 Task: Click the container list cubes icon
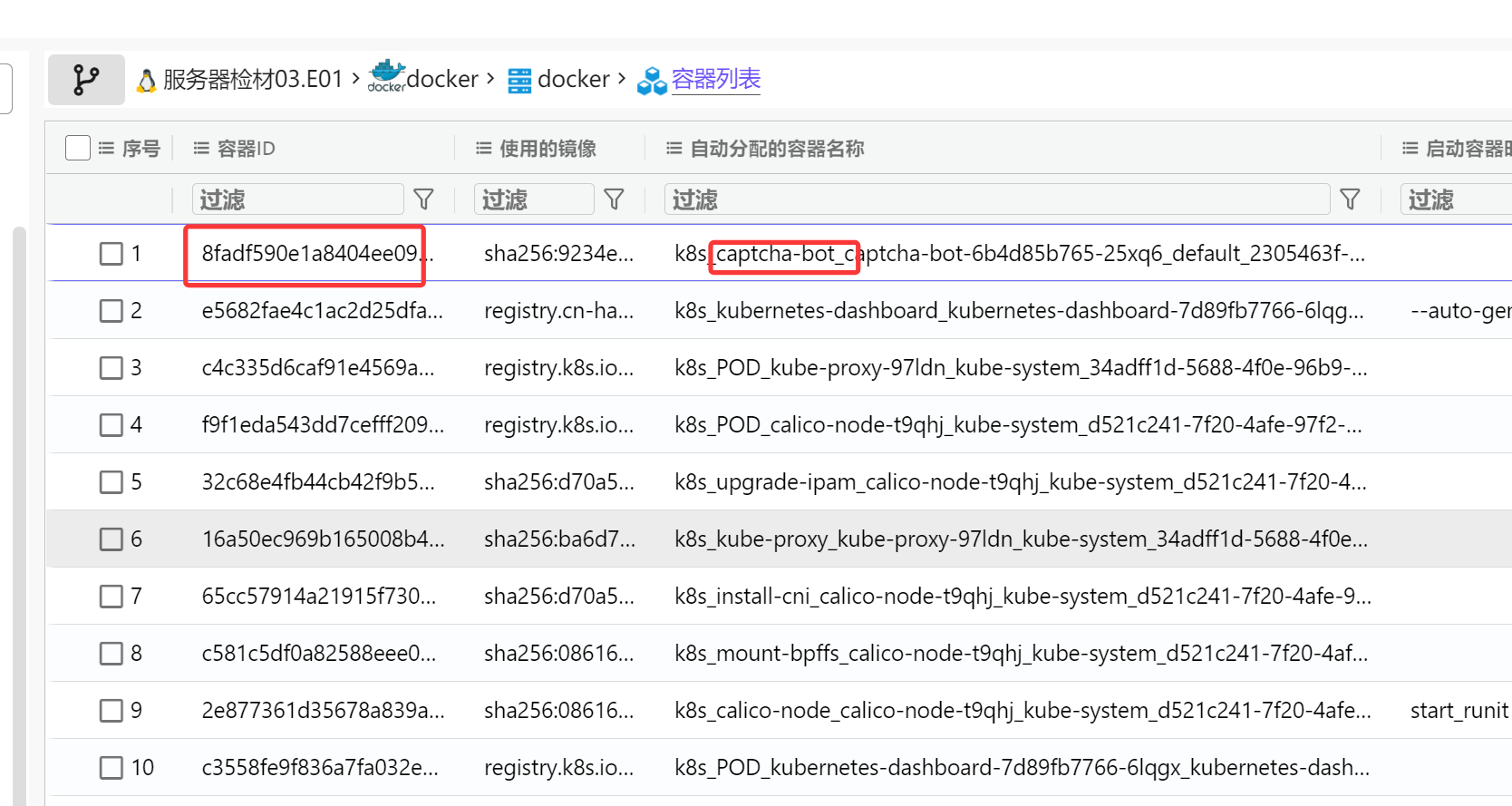(652, 81)
